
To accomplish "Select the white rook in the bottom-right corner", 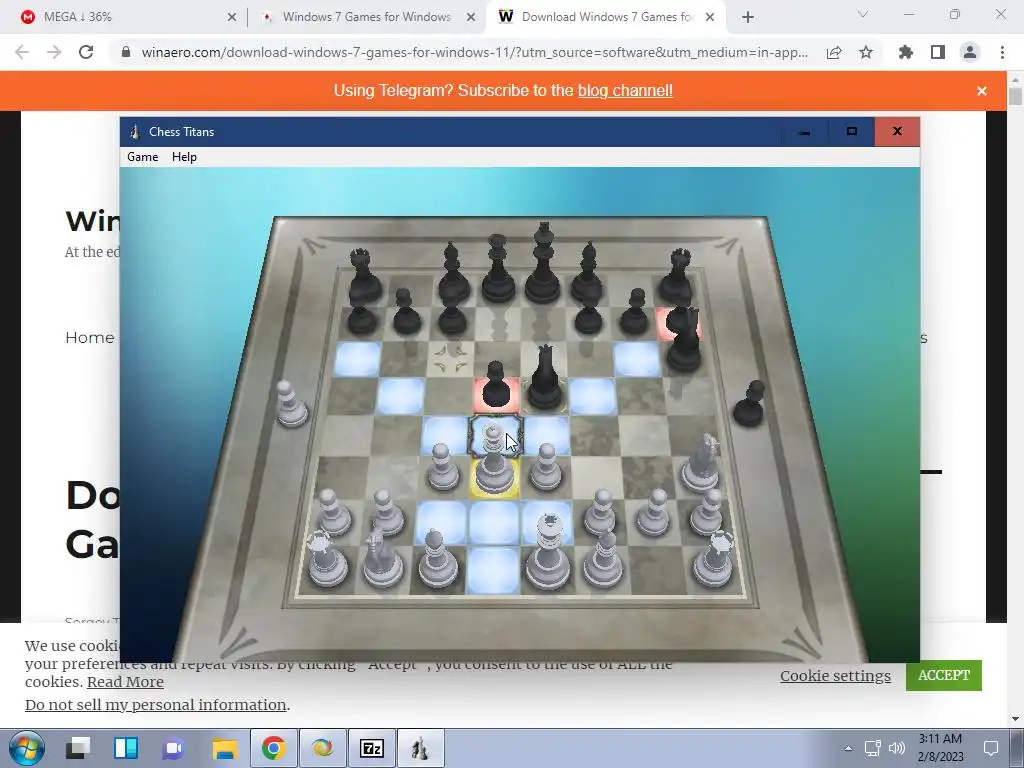I will (712, 560).
